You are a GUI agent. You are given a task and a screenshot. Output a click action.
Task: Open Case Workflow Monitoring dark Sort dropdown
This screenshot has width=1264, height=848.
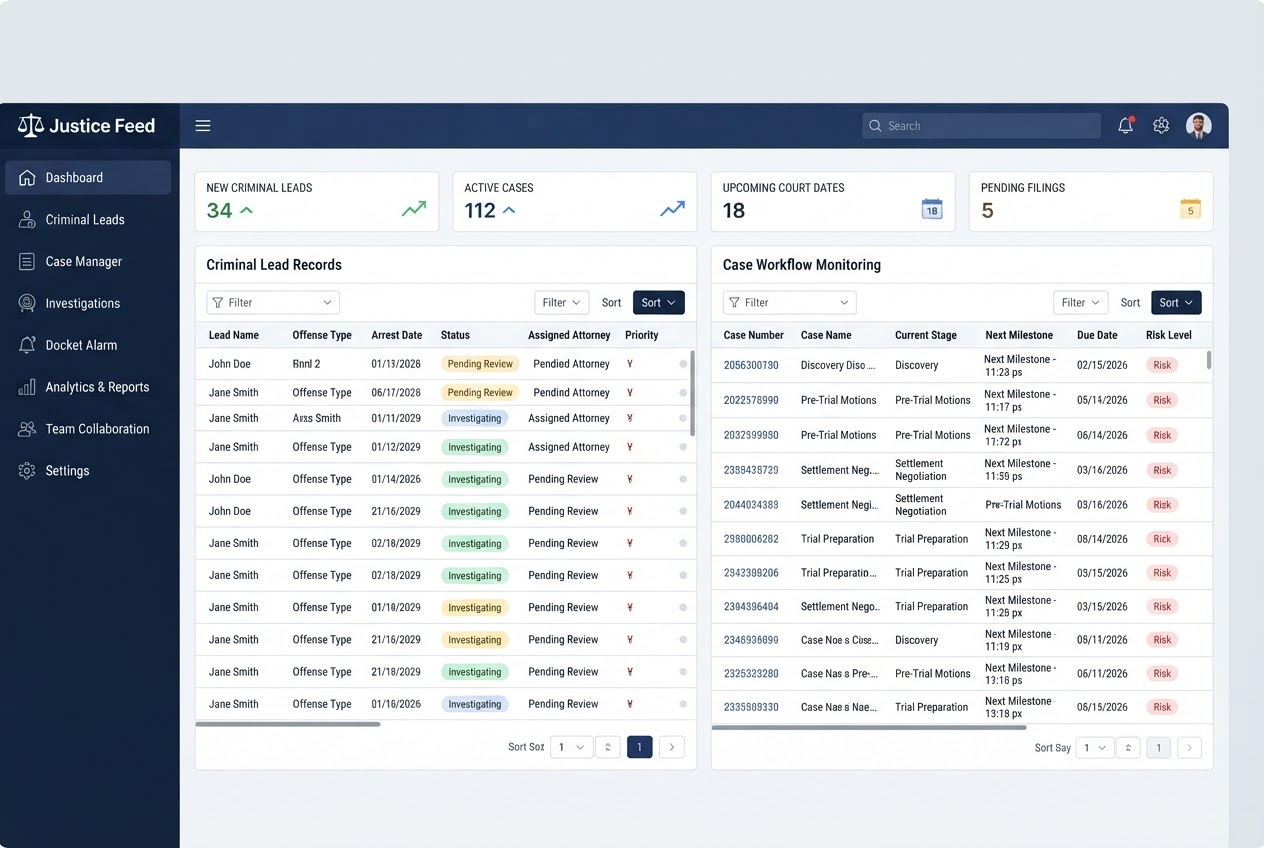pyautogui.click(x=1176, y=303)
